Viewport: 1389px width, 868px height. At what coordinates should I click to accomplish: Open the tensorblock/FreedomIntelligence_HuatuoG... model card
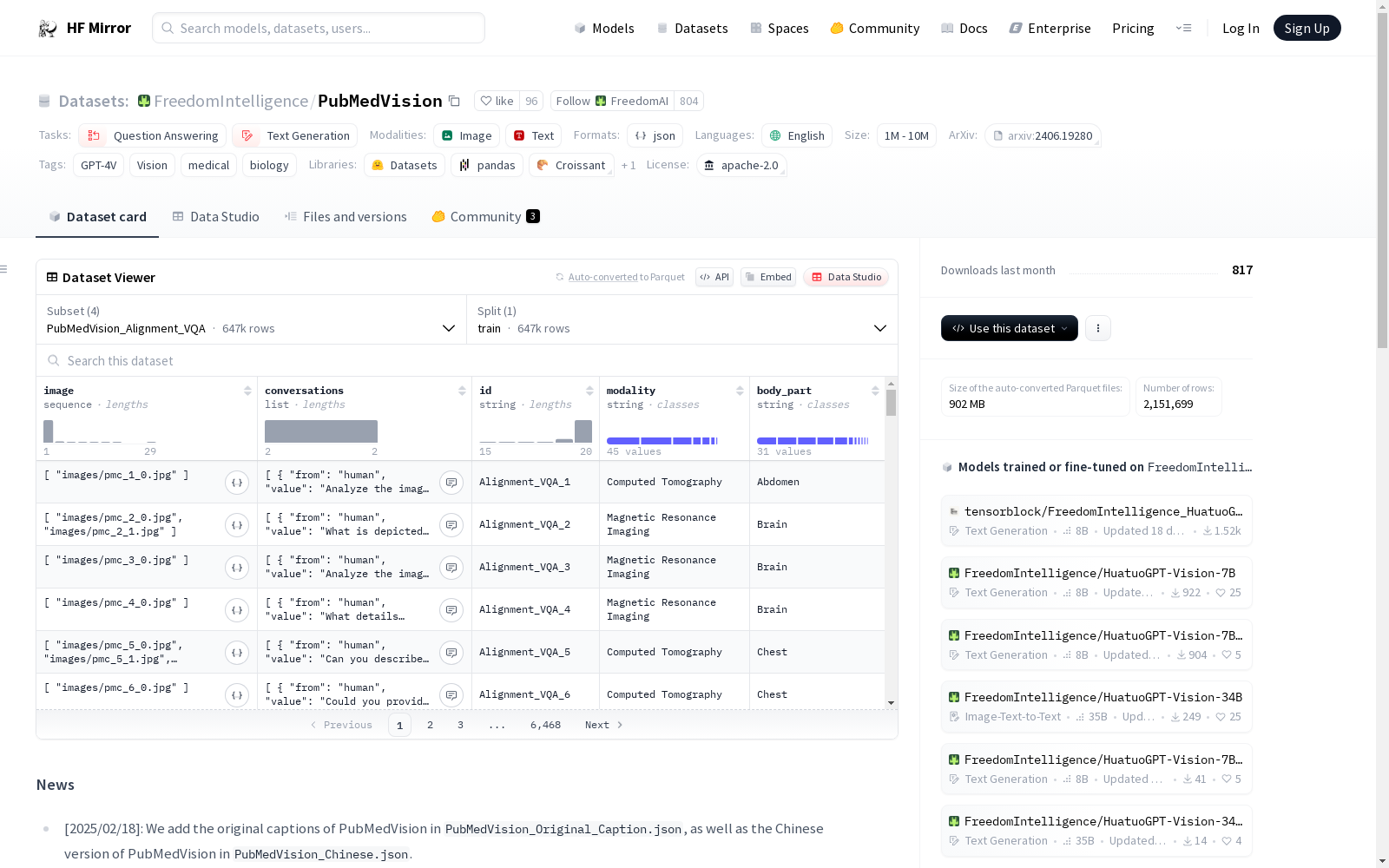tap(1096, 521)
